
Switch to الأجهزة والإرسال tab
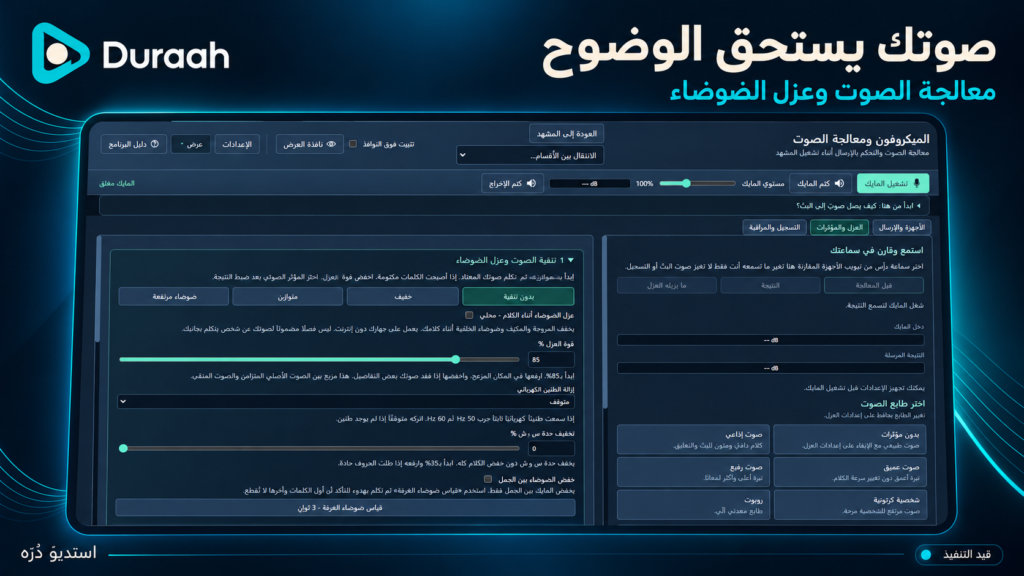[x=901, y=227]
